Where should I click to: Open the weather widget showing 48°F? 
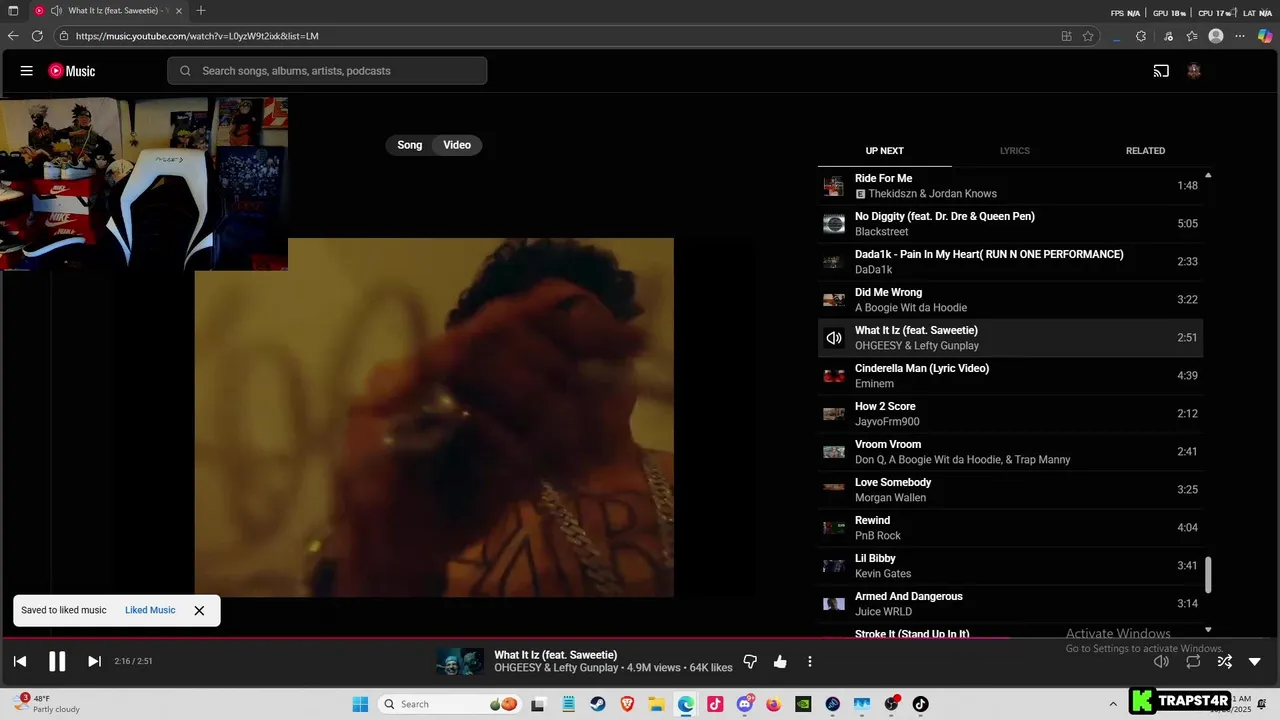pyautogui.click(x=45, y=704)
